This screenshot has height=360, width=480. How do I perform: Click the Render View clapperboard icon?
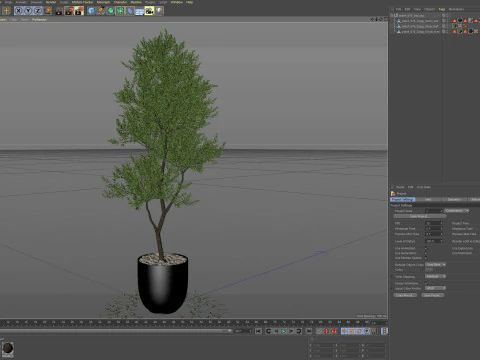59,11
